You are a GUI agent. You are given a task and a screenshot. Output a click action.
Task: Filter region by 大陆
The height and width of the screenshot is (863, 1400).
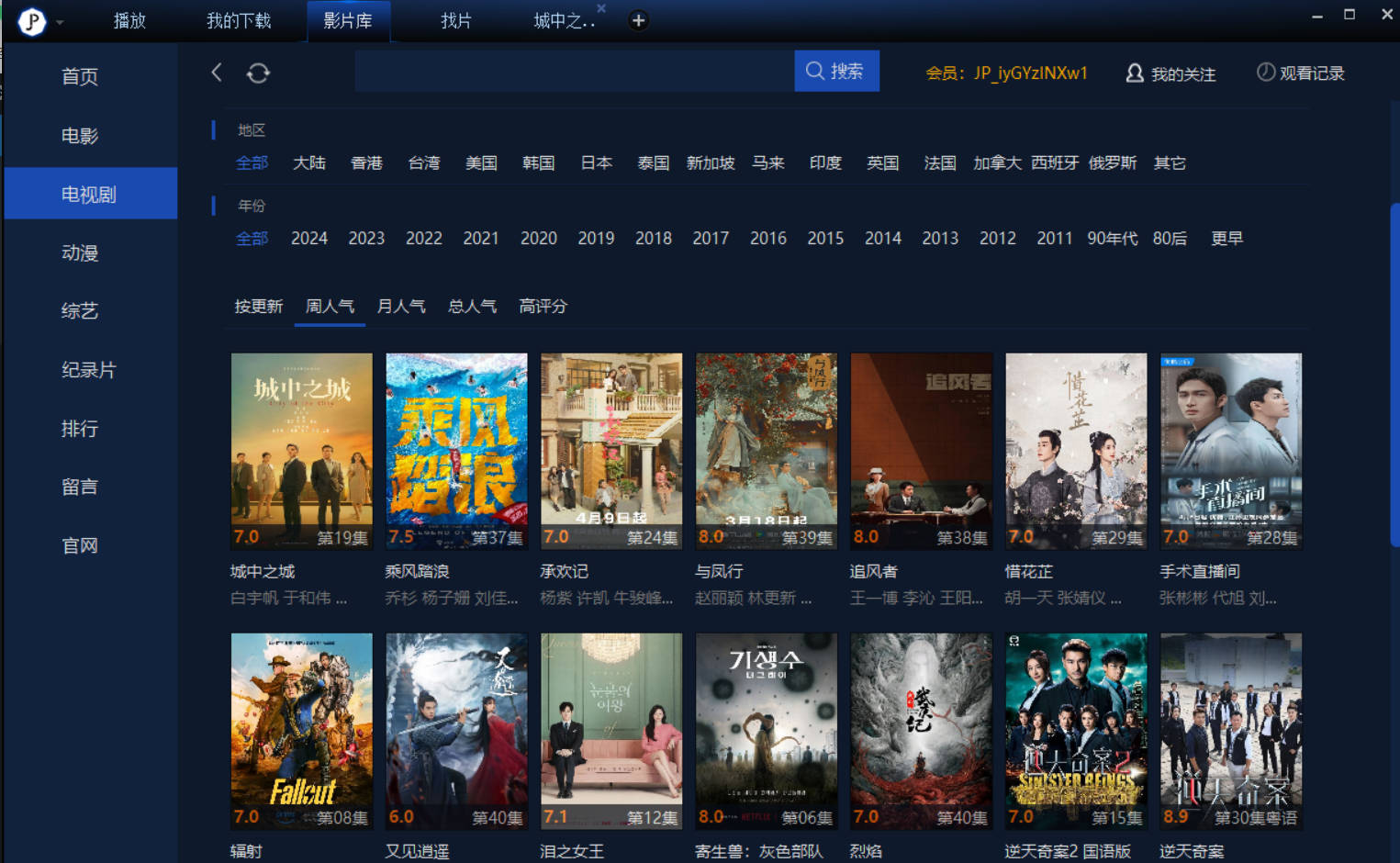tap(309, 163)
